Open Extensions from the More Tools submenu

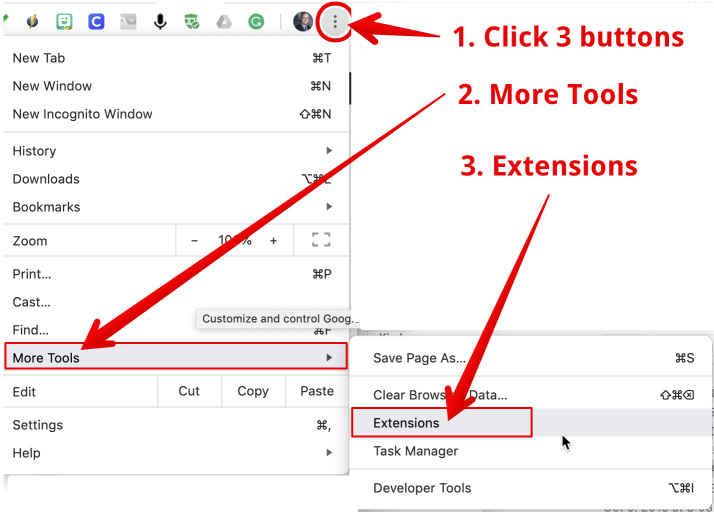pyautogui.click(x=530, y=423)
